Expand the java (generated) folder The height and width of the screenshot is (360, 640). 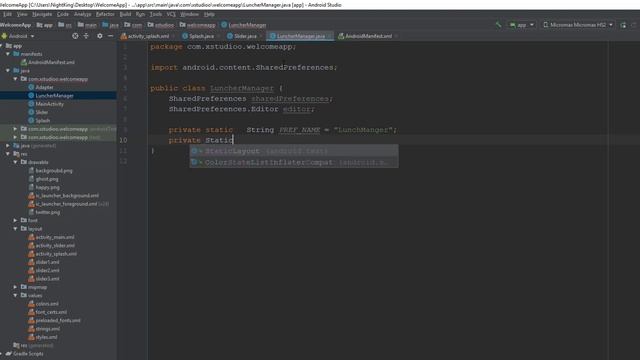(x=8, y=145)
